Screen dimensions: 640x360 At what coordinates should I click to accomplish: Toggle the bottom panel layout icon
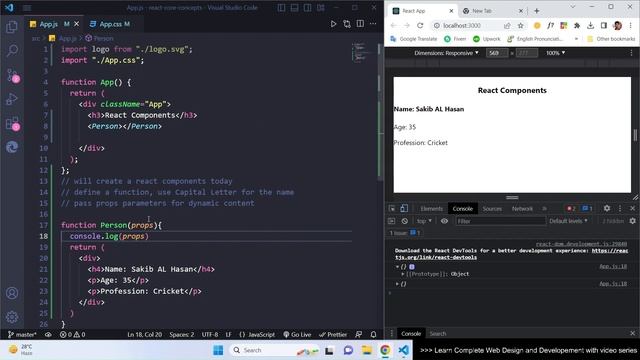click(294, 8)
